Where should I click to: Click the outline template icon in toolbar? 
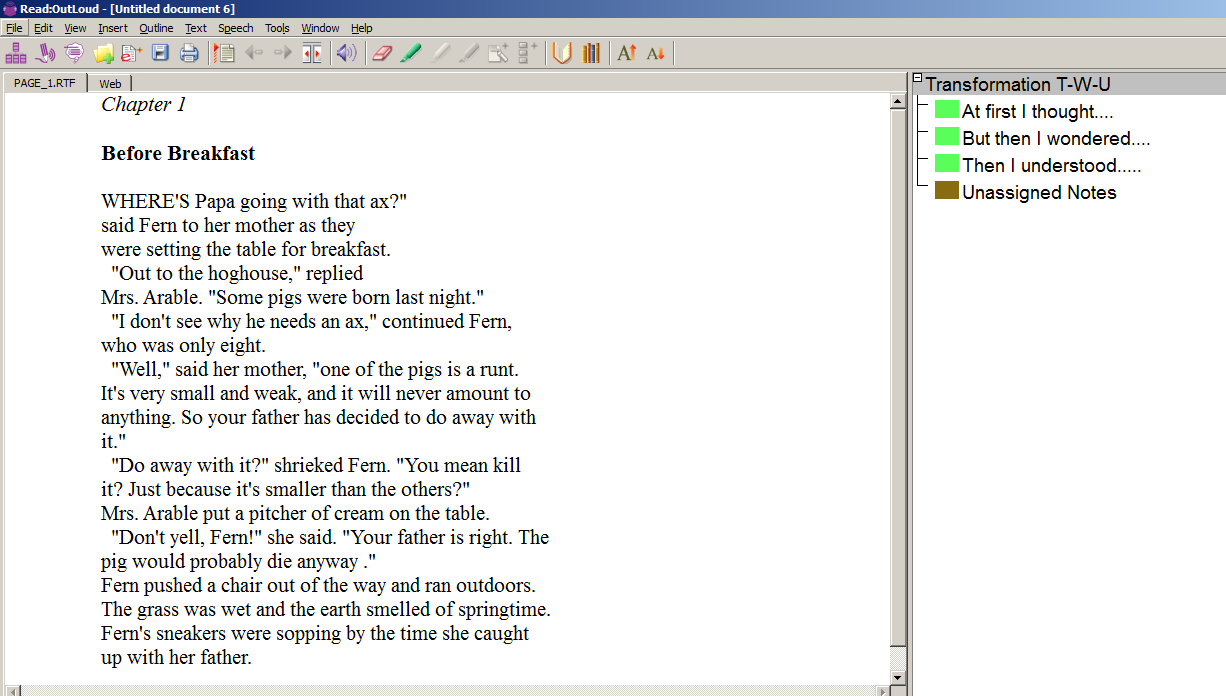click(16, 53)
